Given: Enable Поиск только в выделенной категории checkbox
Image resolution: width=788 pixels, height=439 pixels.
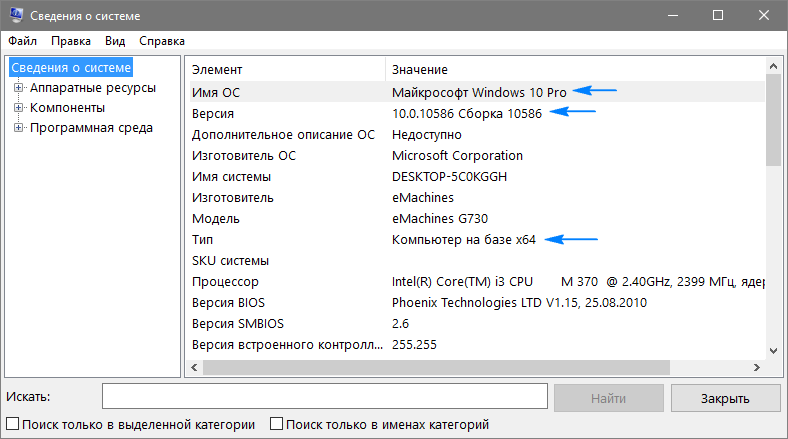Looking at the screenshot, I should tap(13, 424).
